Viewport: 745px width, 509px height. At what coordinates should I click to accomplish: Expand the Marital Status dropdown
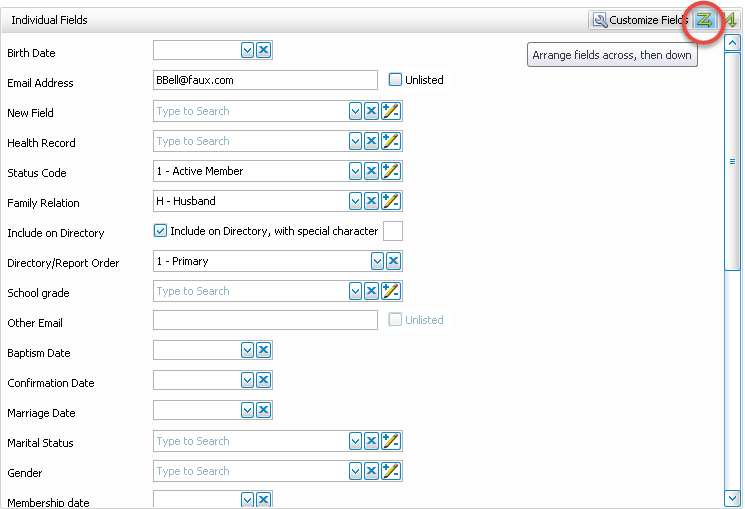tap(355, 441)
